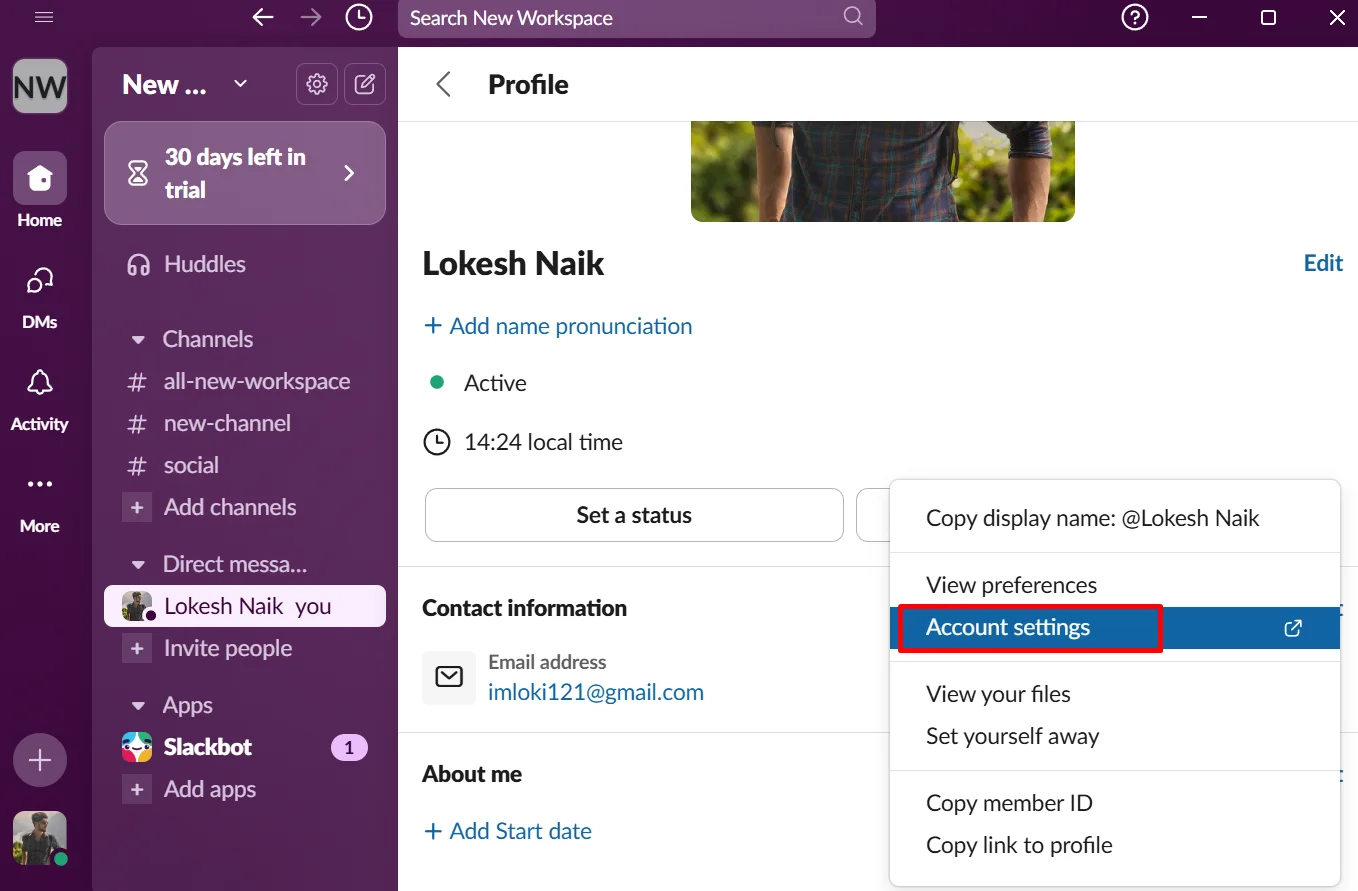Open the hamburger menu icon
This screenshot has width=1358, height=891.
tap(44, 17)
